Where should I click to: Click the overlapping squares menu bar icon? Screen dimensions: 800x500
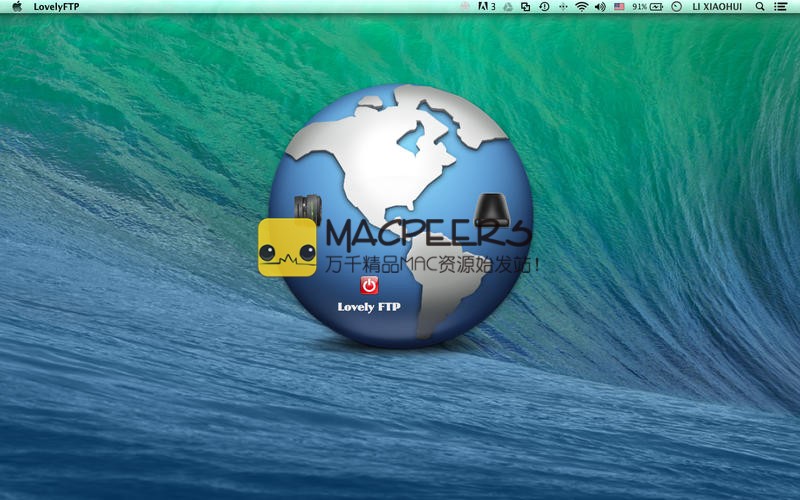click(525, 7)
